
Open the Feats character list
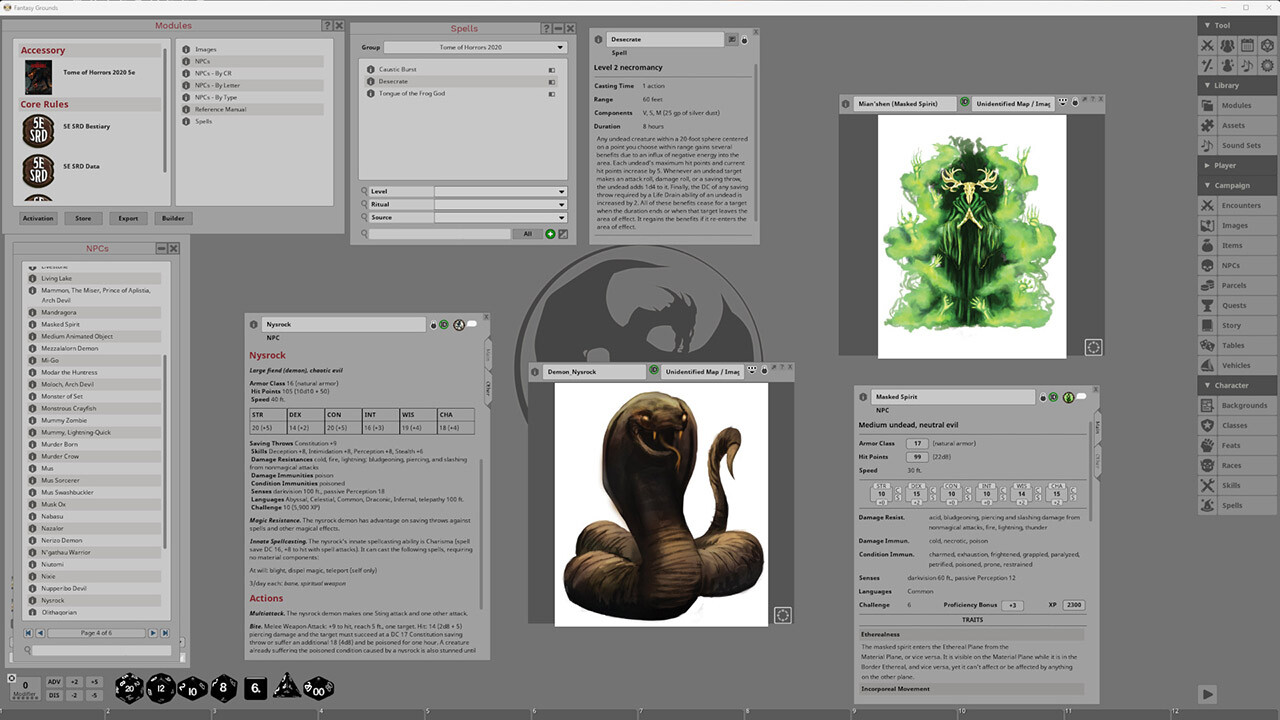click(x=1232, y=445)
